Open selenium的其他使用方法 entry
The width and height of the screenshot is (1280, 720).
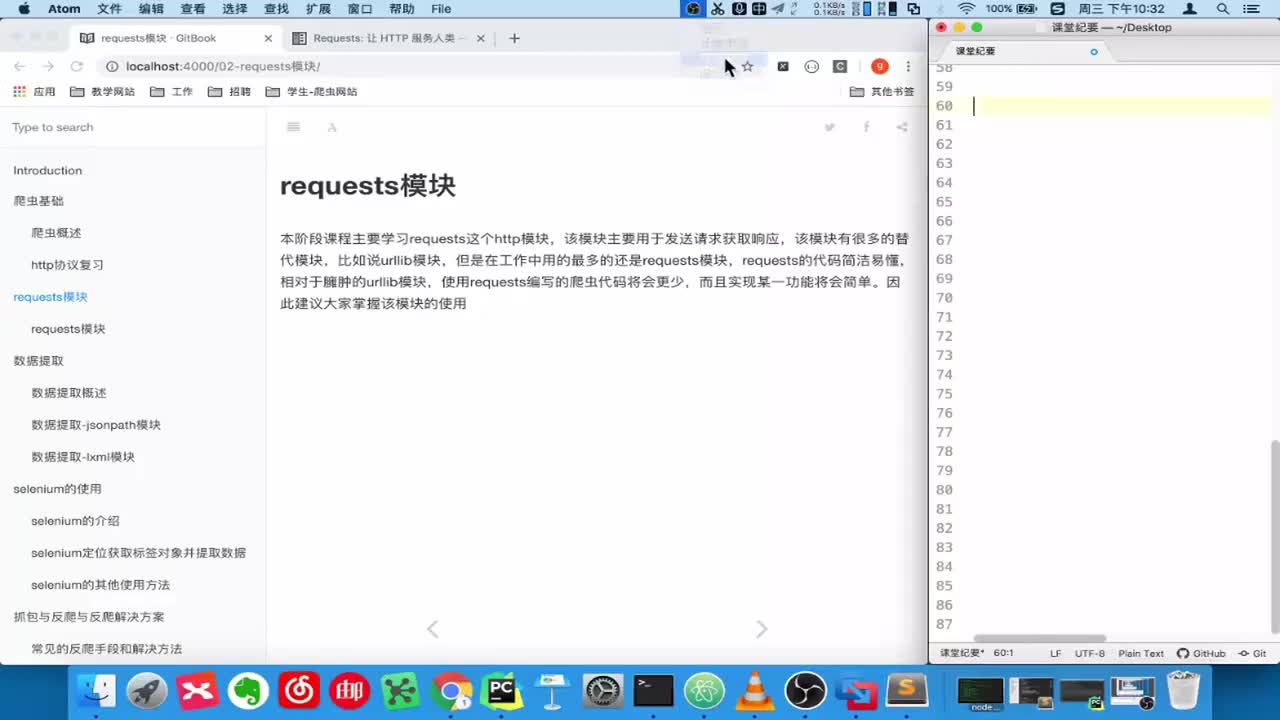click(x=100, y=585)
